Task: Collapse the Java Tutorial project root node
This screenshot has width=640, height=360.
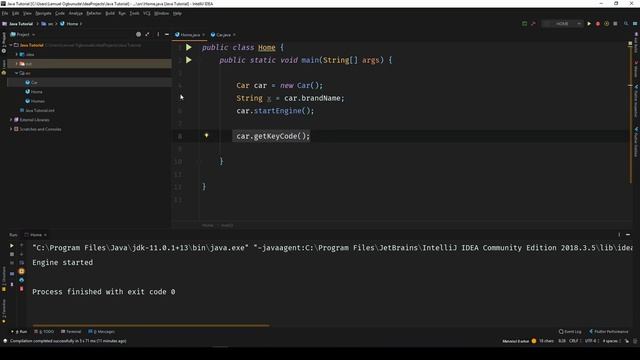Action: (x=11, y=45)
